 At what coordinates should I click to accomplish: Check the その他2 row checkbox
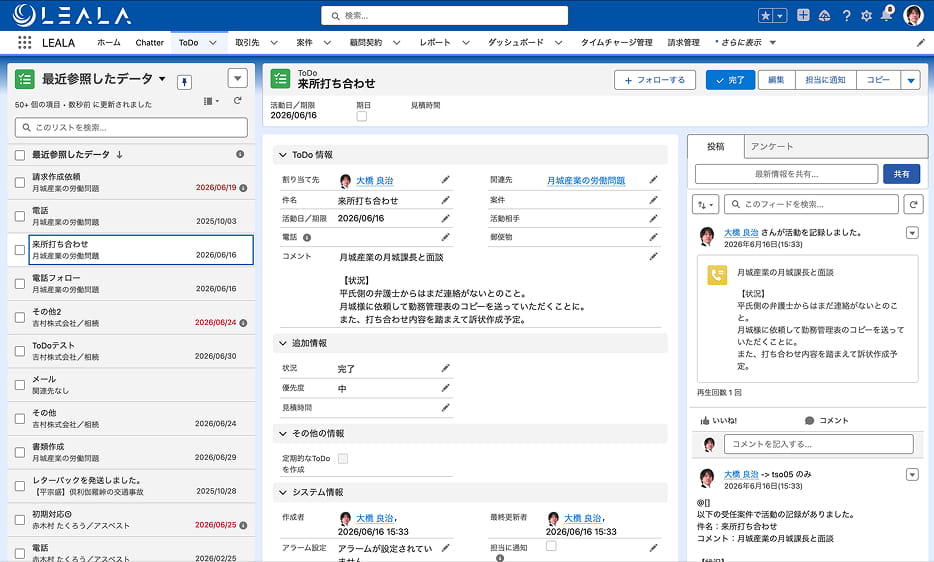click(20, 318)
